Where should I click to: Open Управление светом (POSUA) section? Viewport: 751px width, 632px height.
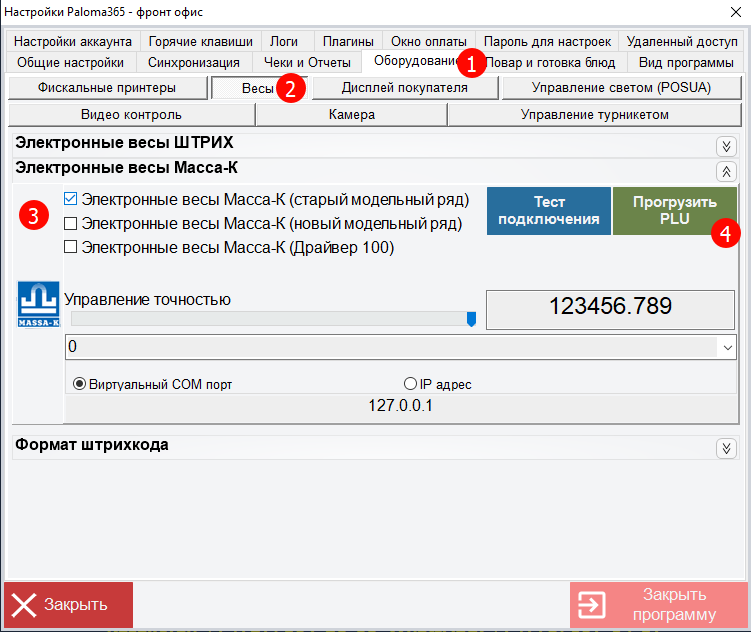[621, 88]
